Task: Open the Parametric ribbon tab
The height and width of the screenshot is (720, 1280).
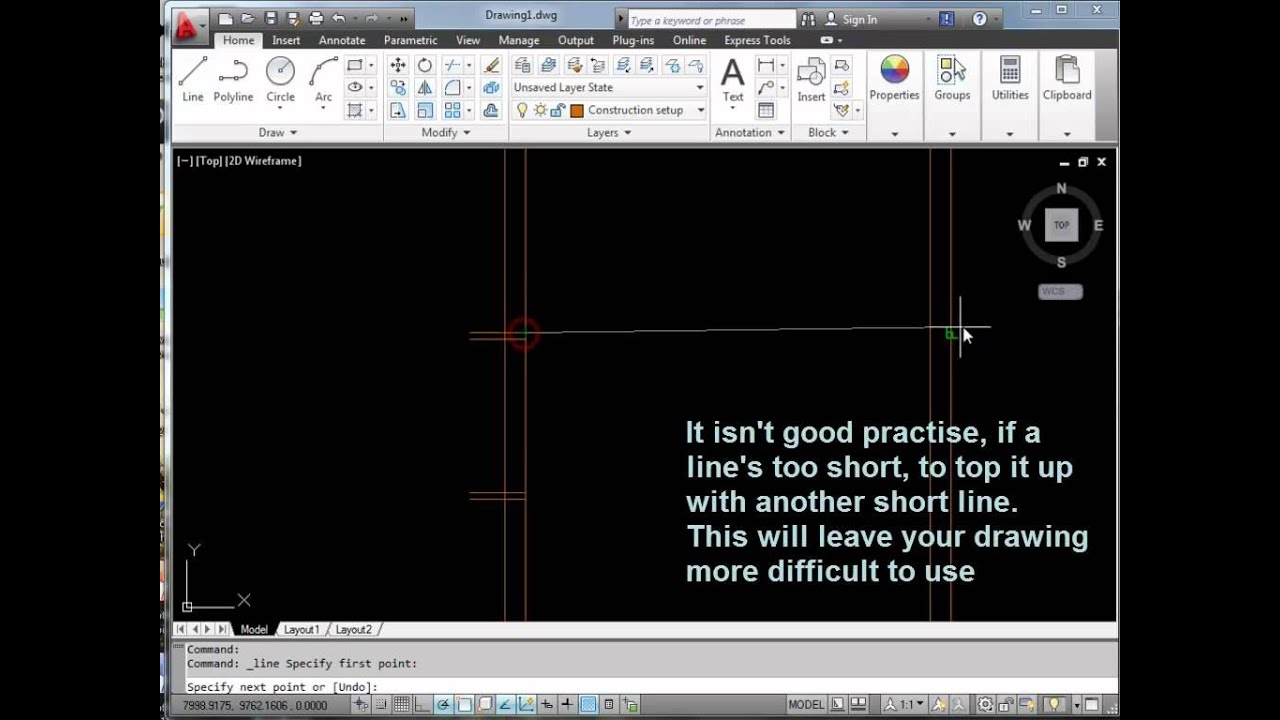Action: tap(410, 40)
